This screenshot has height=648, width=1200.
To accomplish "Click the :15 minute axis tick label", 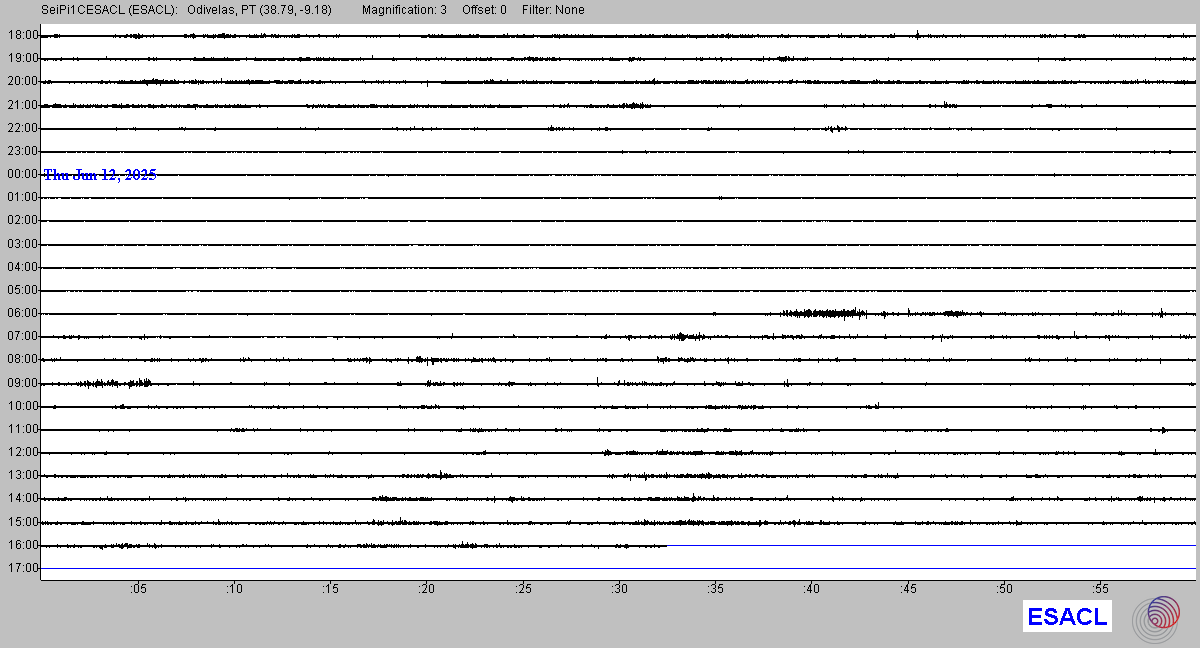I will (330, 589).
